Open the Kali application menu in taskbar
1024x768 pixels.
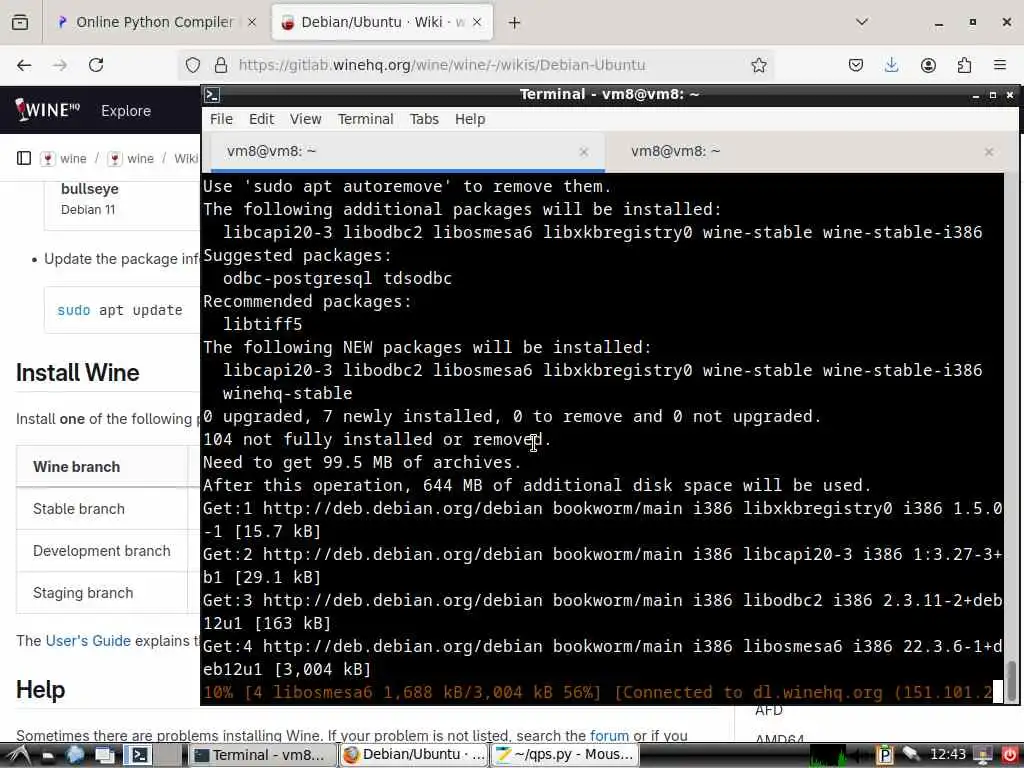(18, 755)
